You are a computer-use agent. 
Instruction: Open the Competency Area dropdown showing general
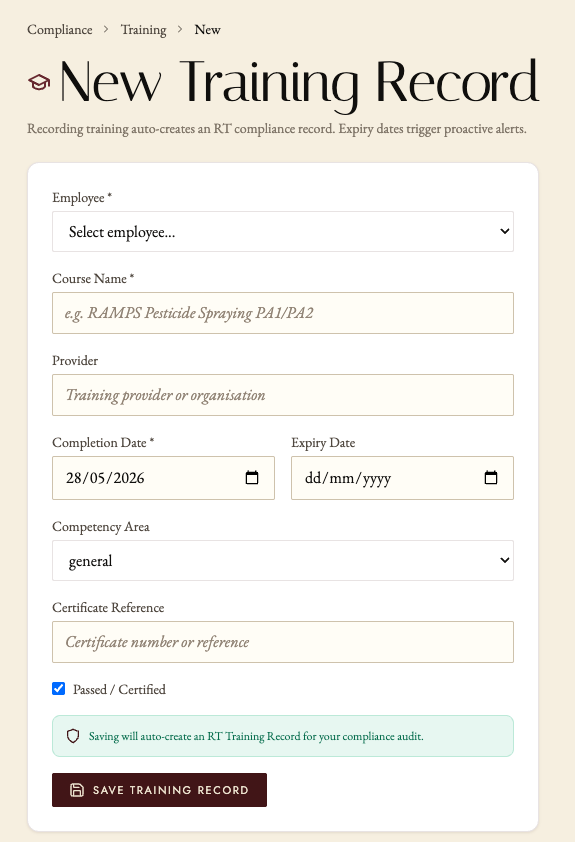tap(283, 561)
